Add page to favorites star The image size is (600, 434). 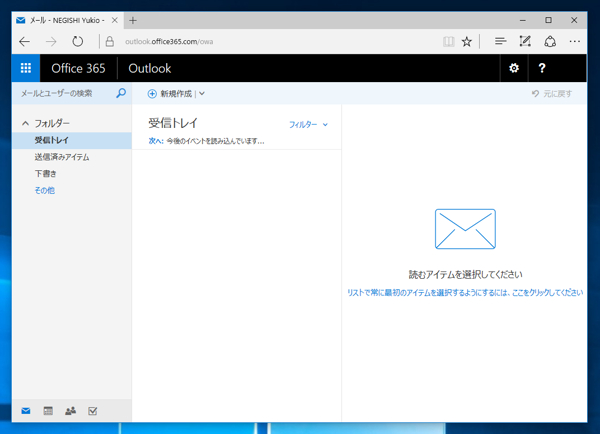coord(466,41)
